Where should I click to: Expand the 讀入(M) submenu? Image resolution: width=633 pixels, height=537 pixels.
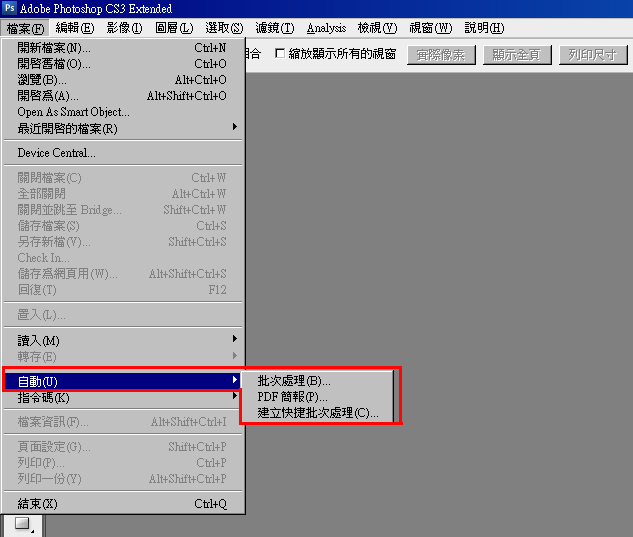[124, 340]
